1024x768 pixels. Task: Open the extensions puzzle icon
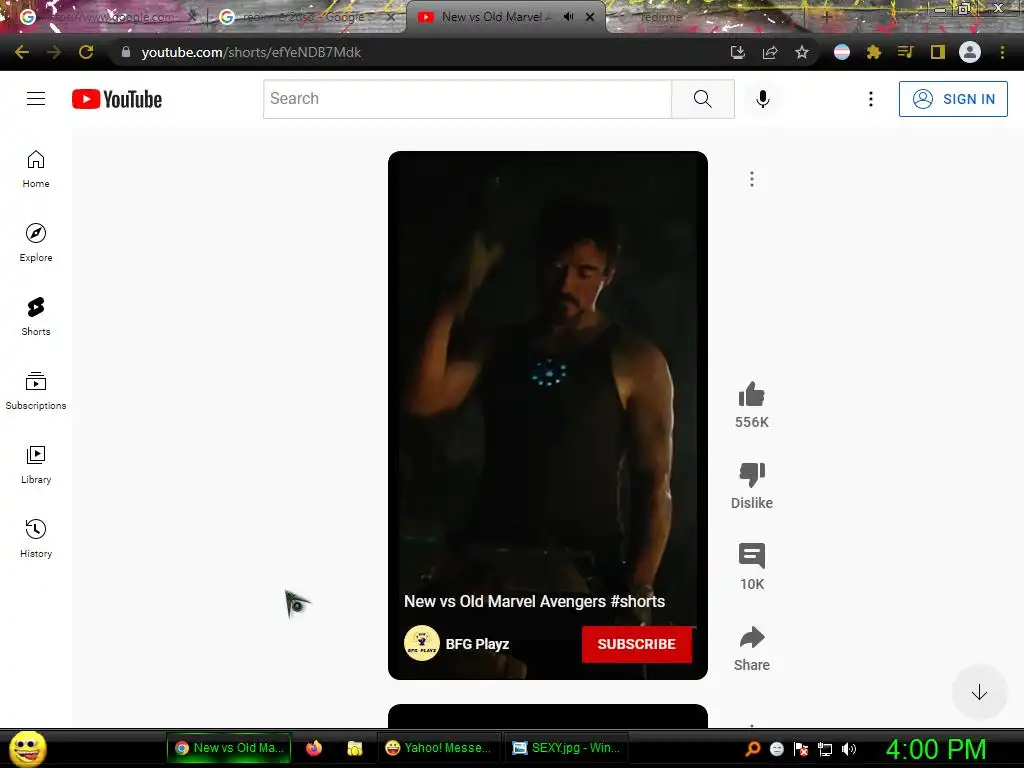point(874,52)
